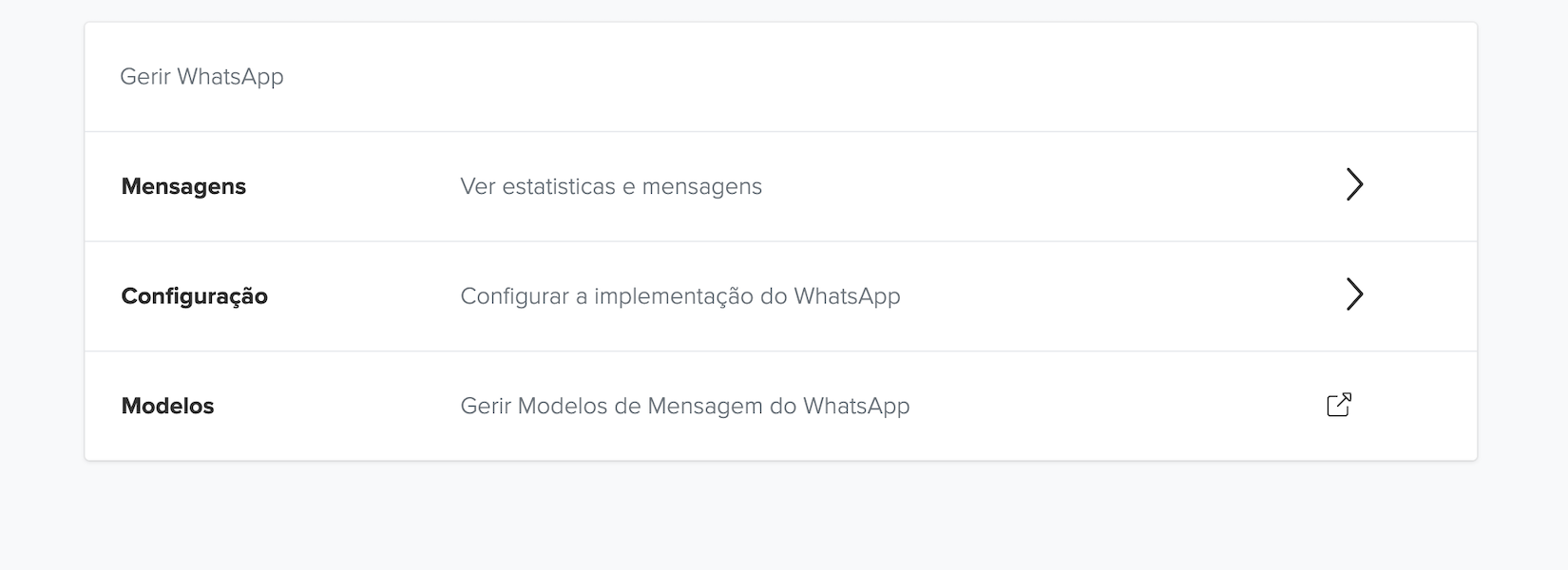Image resolution: width=1568 pixels, height=570 pixels.
Task: Expand Mensagens with its right chevron arrow
Action: [x=1354, y=184]
